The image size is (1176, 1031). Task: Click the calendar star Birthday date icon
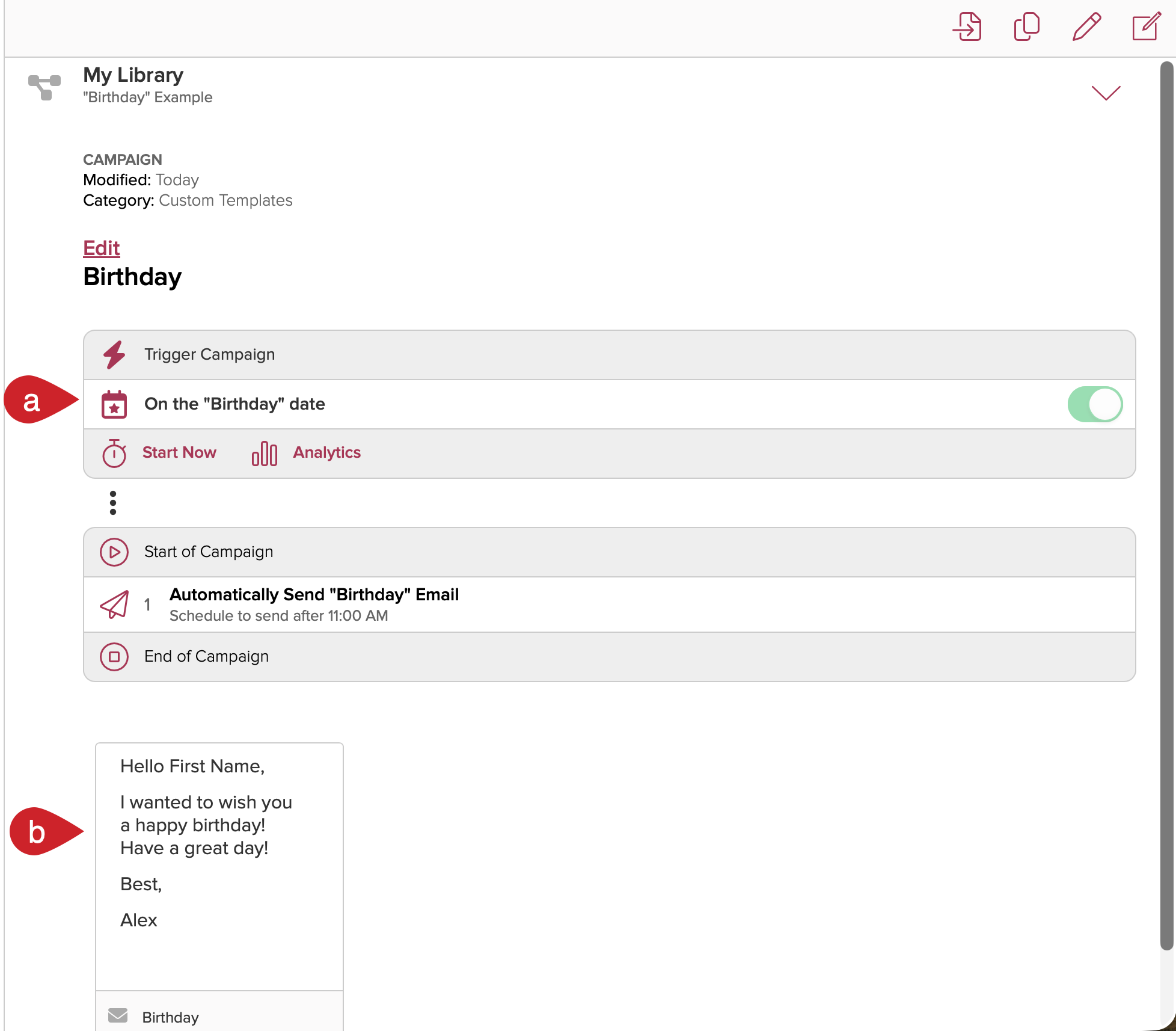tap(114, 404)
